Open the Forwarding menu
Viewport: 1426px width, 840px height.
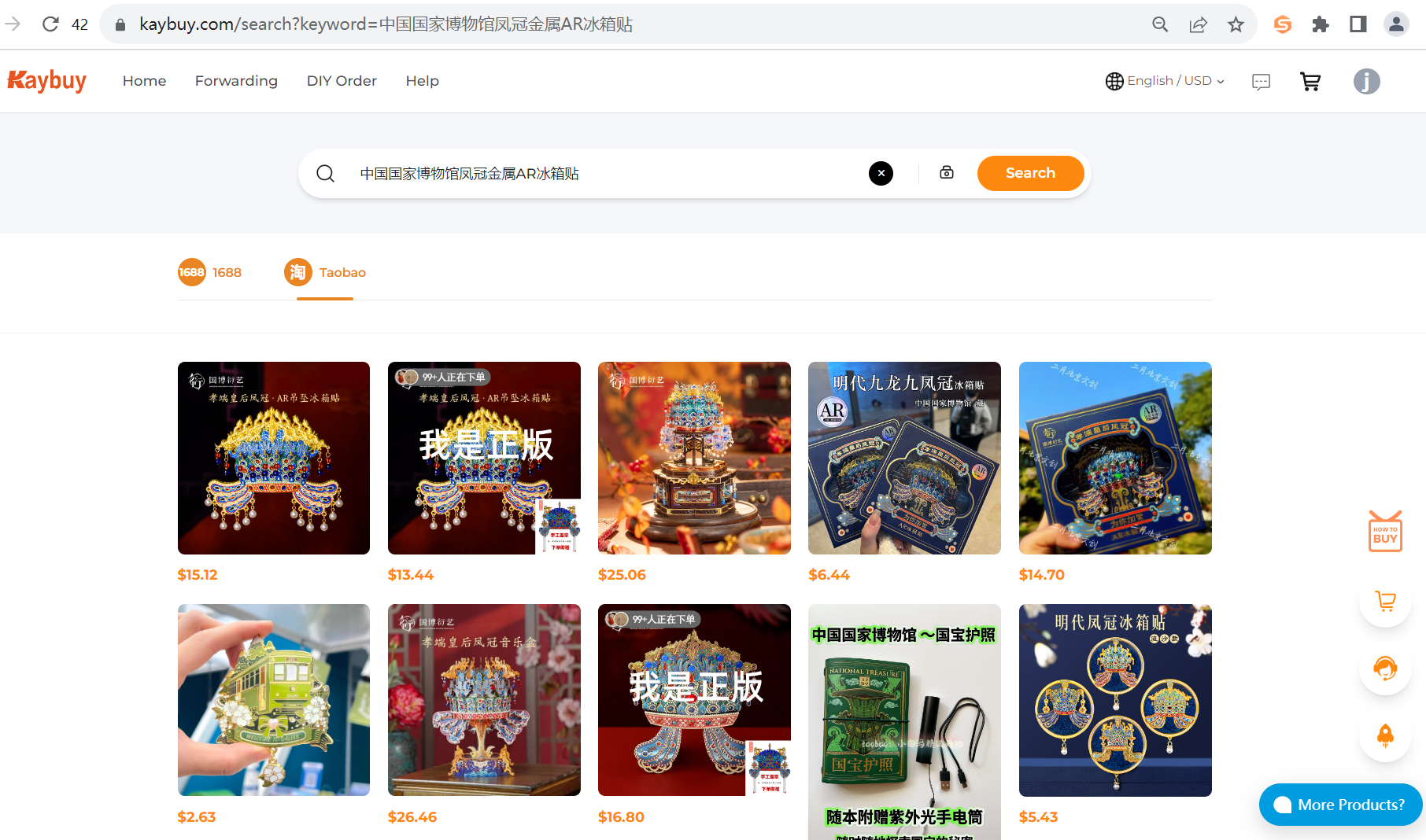tap(236, 81)
